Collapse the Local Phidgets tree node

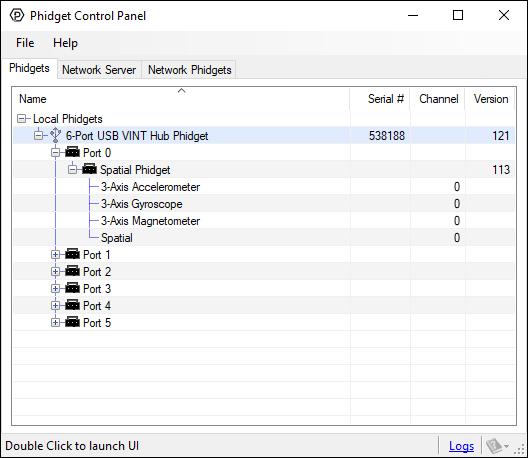pyautogui.click(x=22, y=119)
